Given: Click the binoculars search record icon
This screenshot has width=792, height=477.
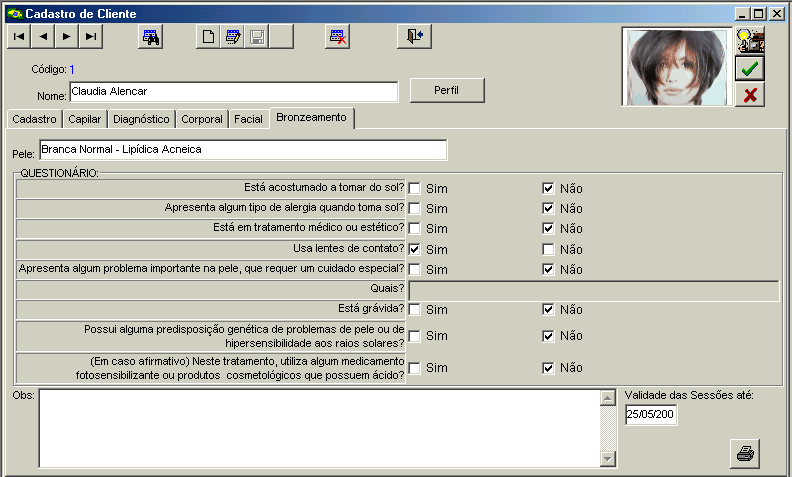Looking at the screenshot, I should tap(150, 37).
